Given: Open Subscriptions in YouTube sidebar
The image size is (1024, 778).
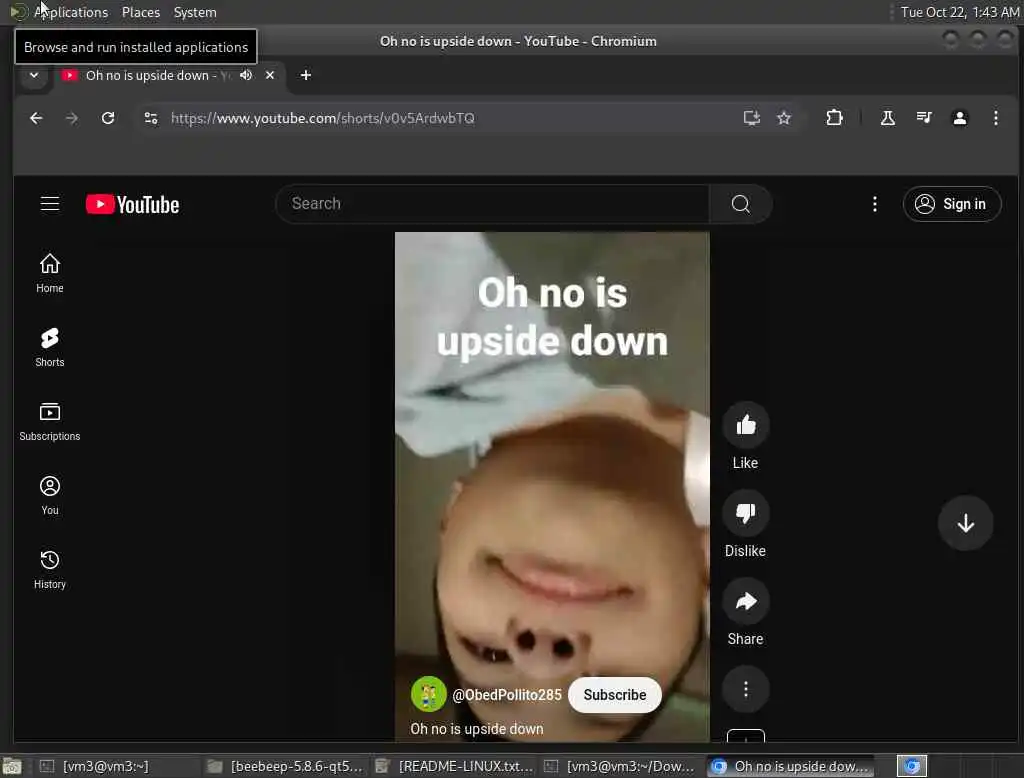Looking at the screenshot, I should coord(50,421).
